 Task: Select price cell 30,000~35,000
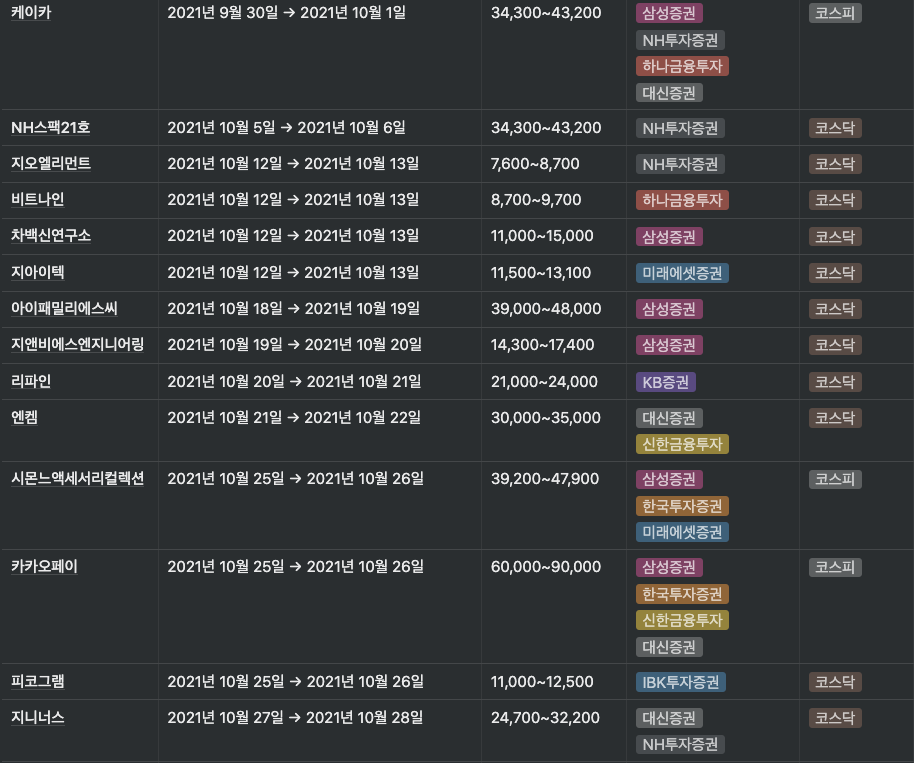546,418
